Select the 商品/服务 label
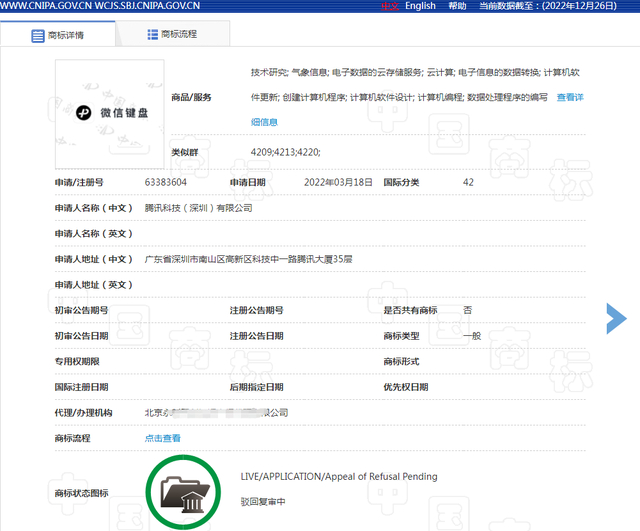 (191, 97)
